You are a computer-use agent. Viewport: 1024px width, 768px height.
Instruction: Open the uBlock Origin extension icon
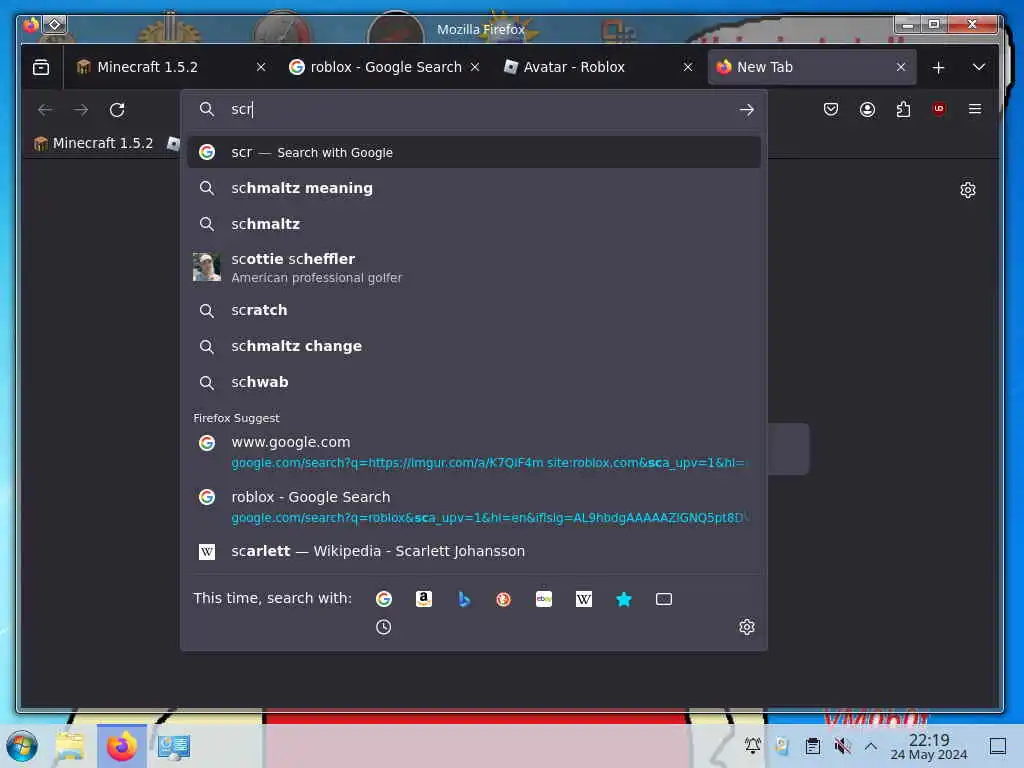[938, 109]
